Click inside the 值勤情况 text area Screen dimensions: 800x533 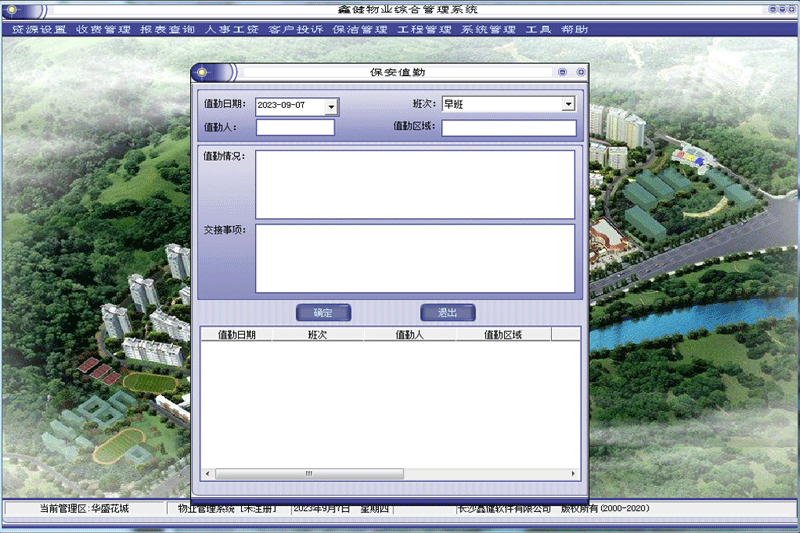415,184
